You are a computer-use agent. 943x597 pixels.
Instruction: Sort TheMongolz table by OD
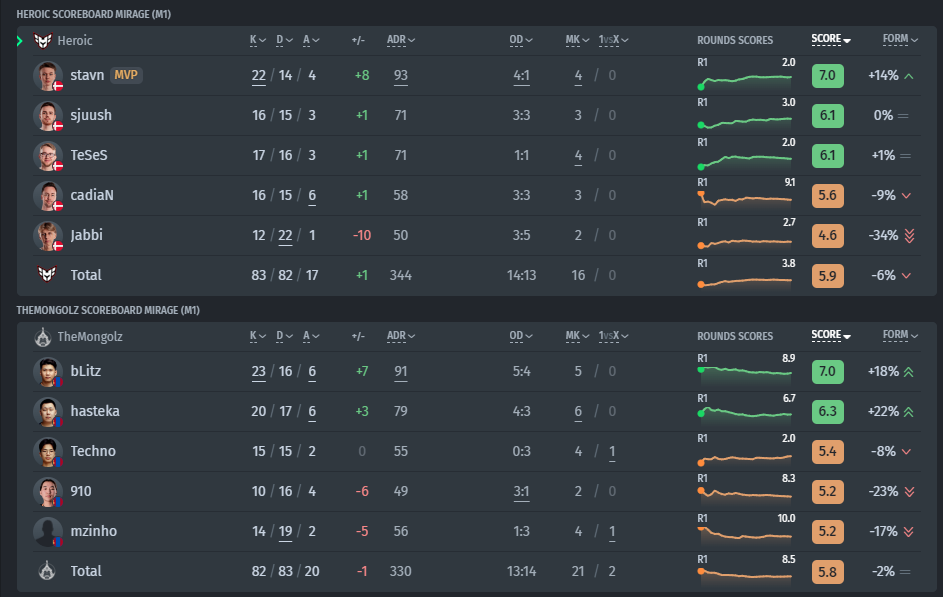[521, 336]
